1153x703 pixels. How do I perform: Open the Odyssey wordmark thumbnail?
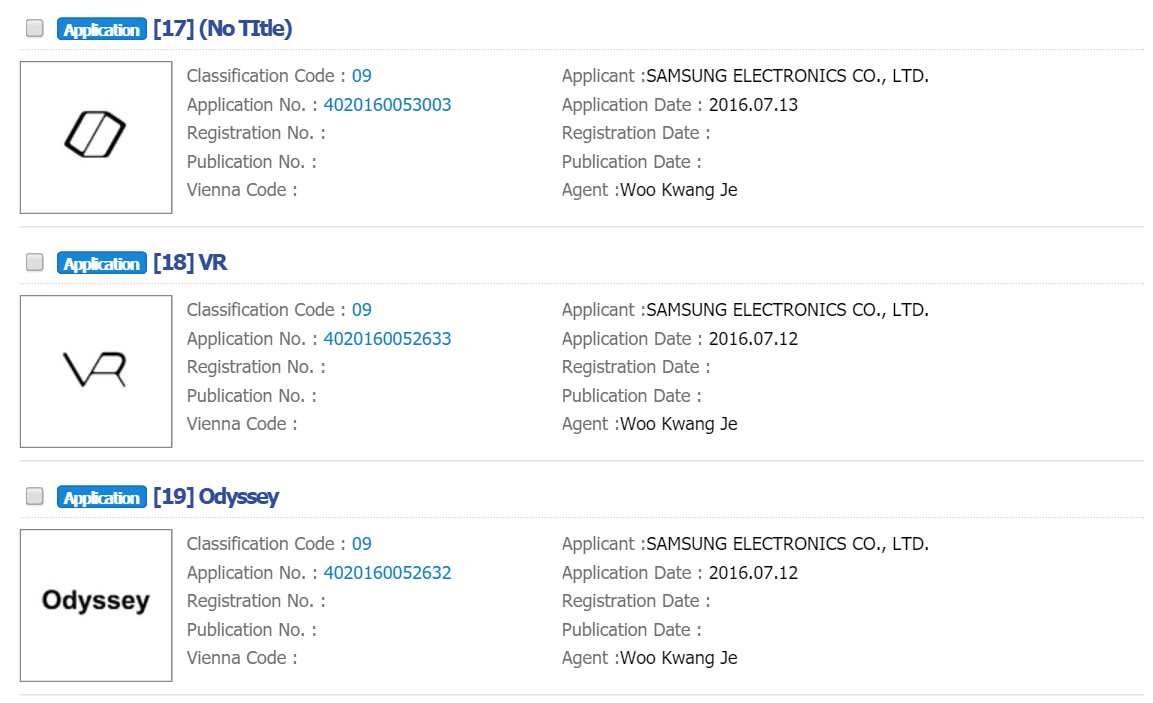pos(96,605)
